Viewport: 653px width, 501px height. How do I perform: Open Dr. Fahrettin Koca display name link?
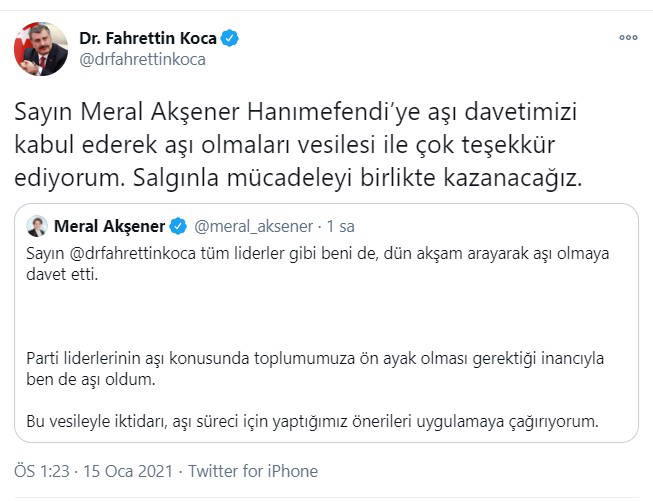click(x=148, y=38)
